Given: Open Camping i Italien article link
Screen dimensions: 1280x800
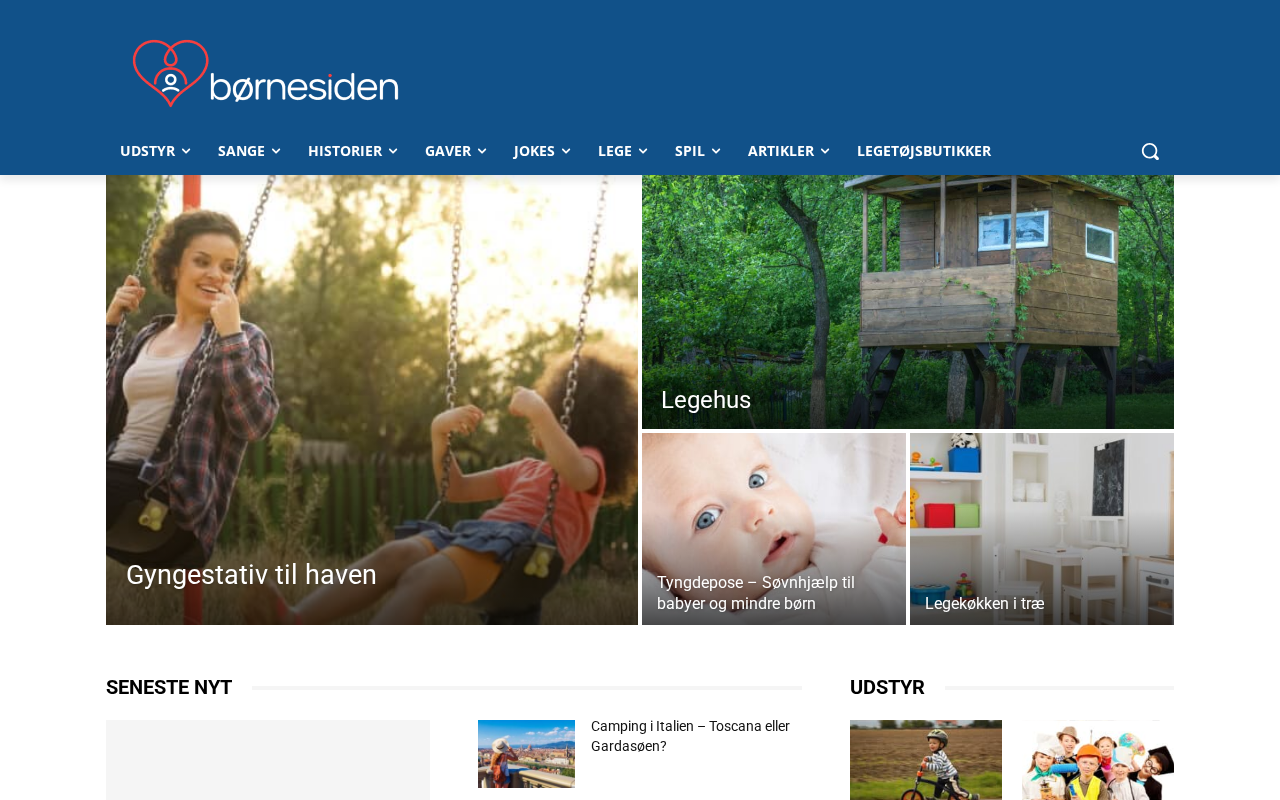Looking at the screenshot, I should pyautogui.click(x=690, y=736).
